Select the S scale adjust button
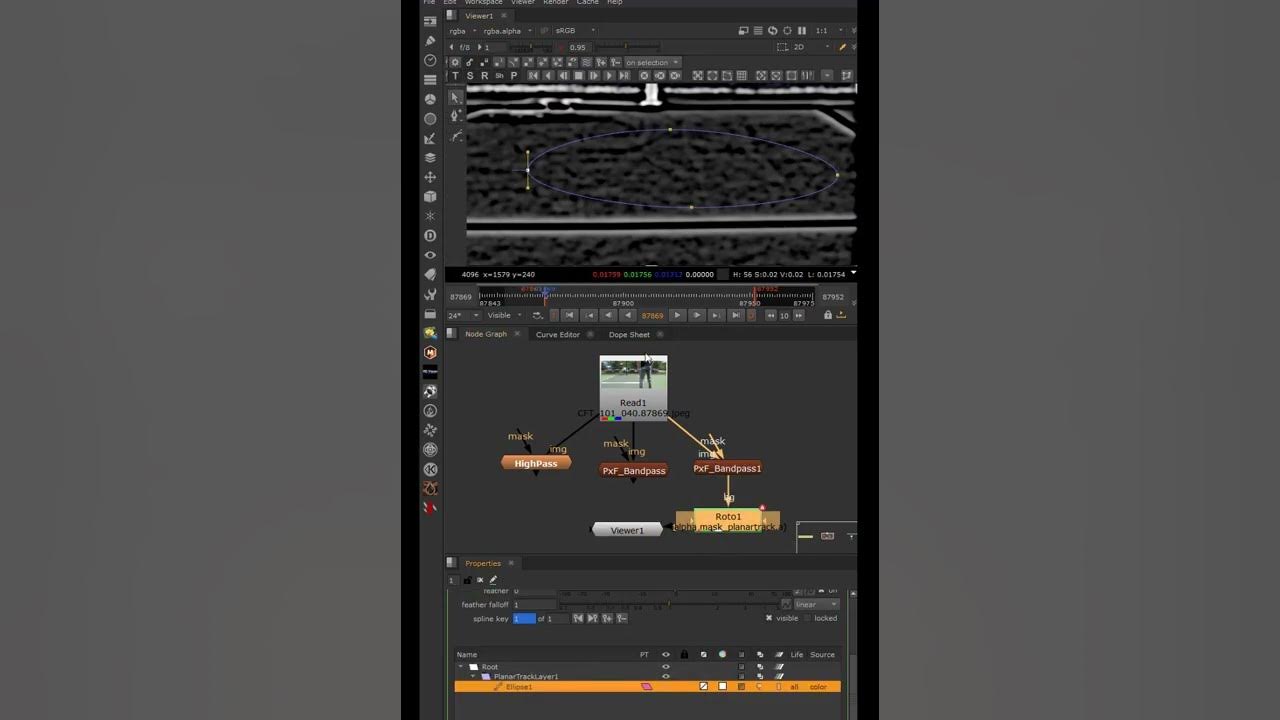Screen dimensions: 1280x720 [x=470, y=76]
